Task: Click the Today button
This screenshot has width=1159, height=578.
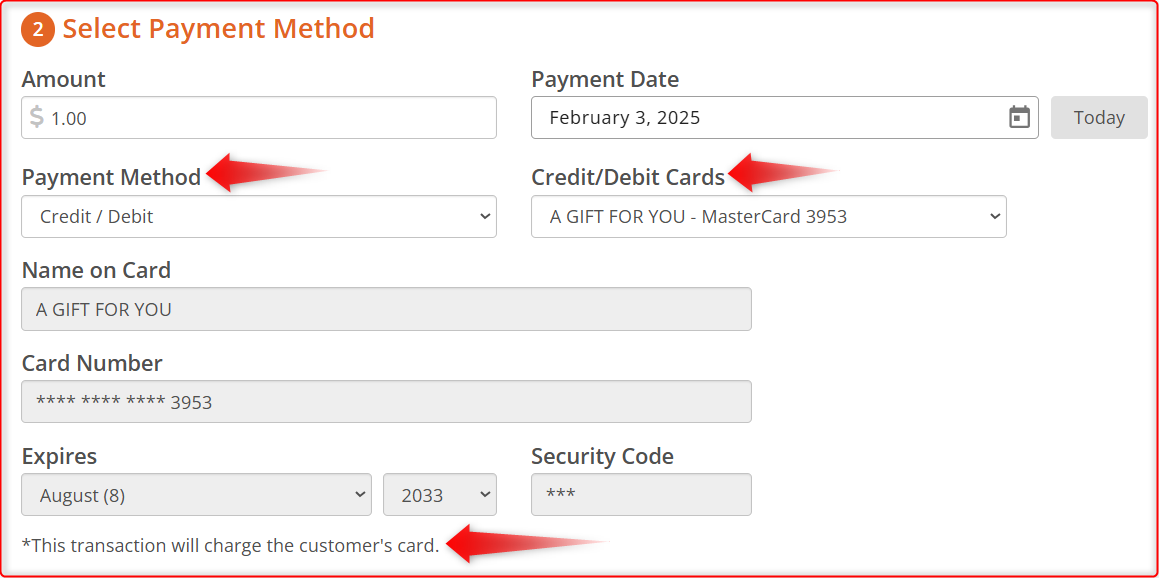Action: click(1099, 118)
